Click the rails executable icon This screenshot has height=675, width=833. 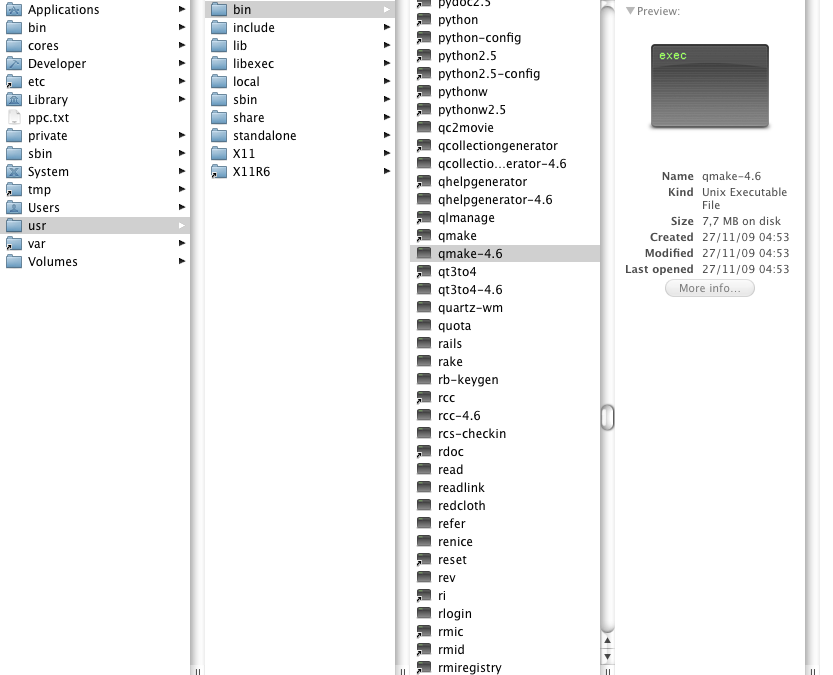pyautogui.click(x=423, y=344)
